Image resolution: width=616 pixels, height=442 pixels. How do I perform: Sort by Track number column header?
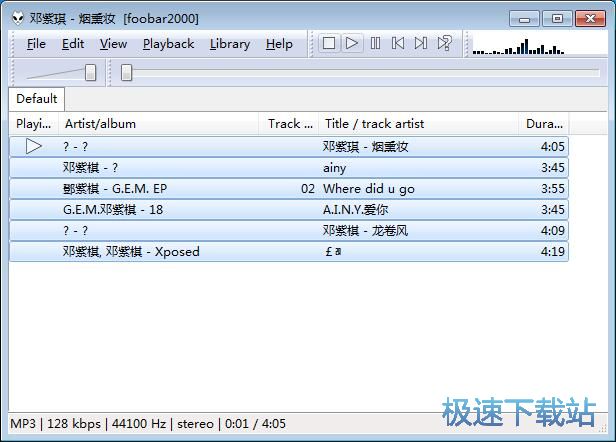(288, 124)
